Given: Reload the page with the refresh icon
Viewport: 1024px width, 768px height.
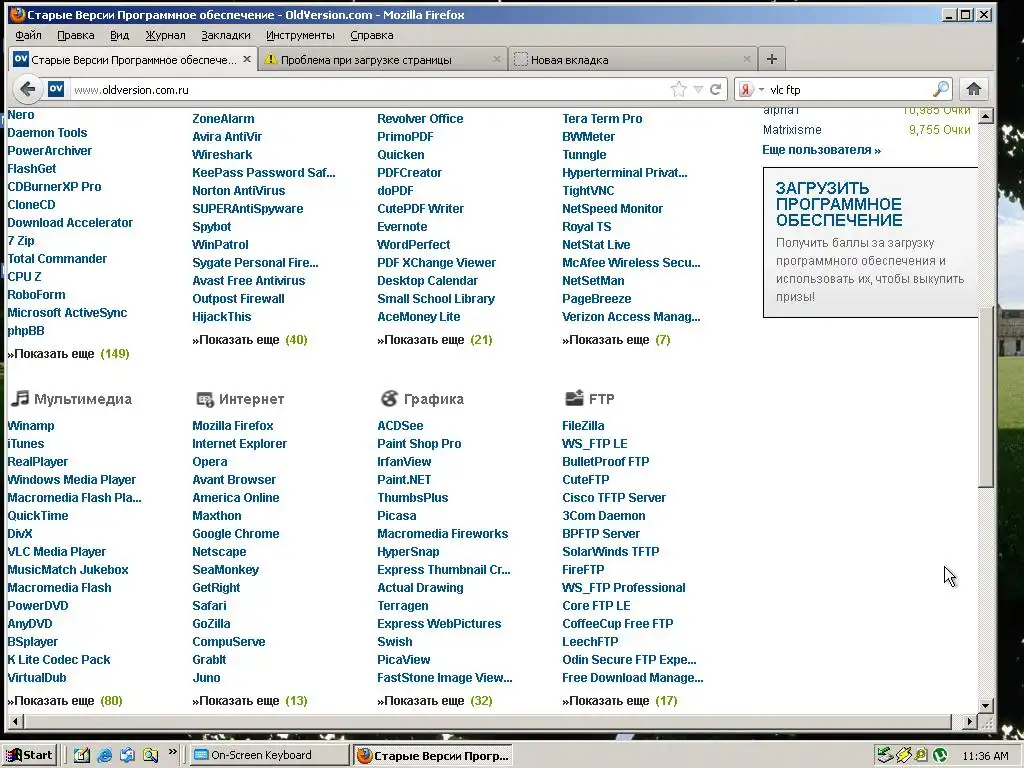Looking at the screenshot, I should pos(716,89).
